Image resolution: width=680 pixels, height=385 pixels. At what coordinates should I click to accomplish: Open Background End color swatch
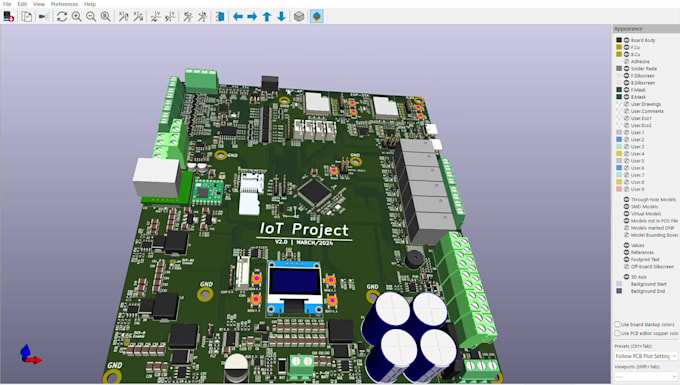pos(619,291)
